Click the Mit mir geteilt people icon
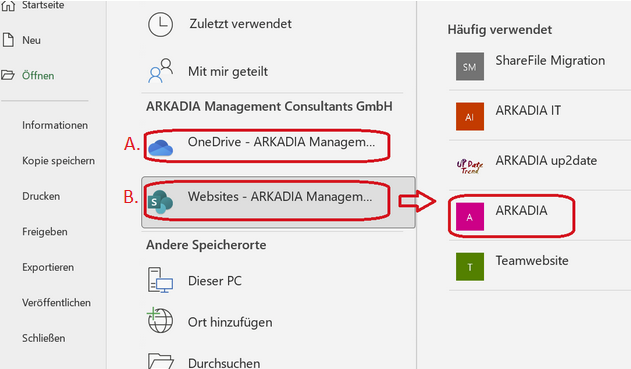This screenshot has width=631, height=369. (161, 71)
